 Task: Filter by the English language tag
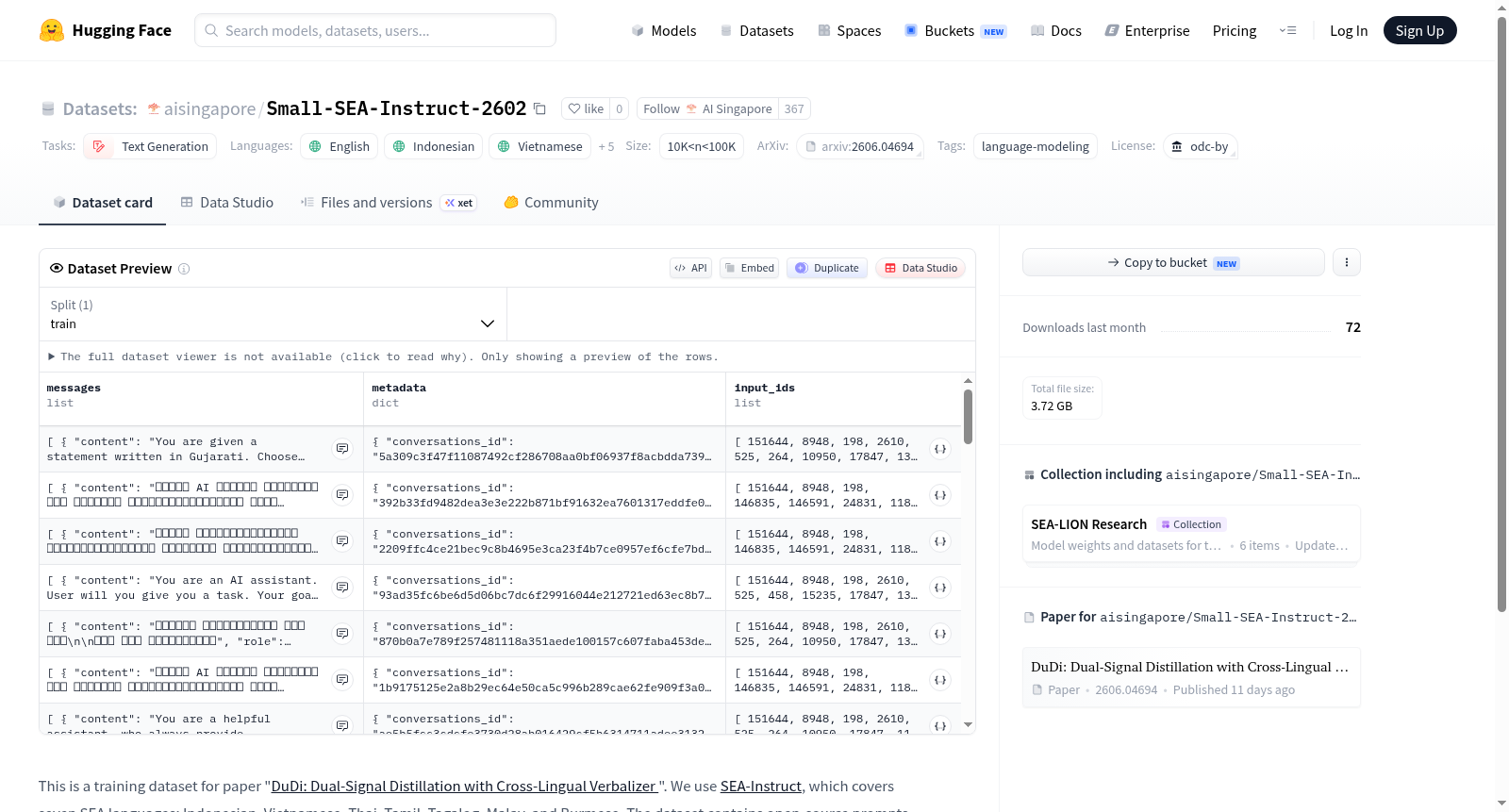pyautogui.click(x=340, y=146)
